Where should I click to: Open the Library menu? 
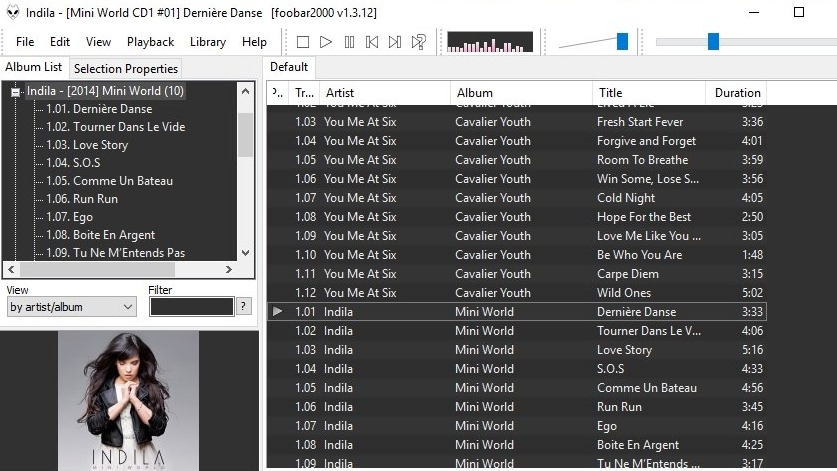point(207,42)
